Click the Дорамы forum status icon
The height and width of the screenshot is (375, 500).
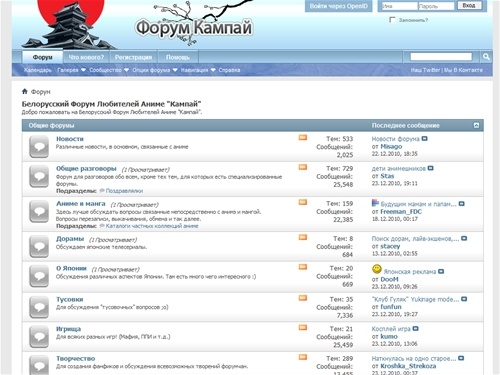tap(39, 247)
